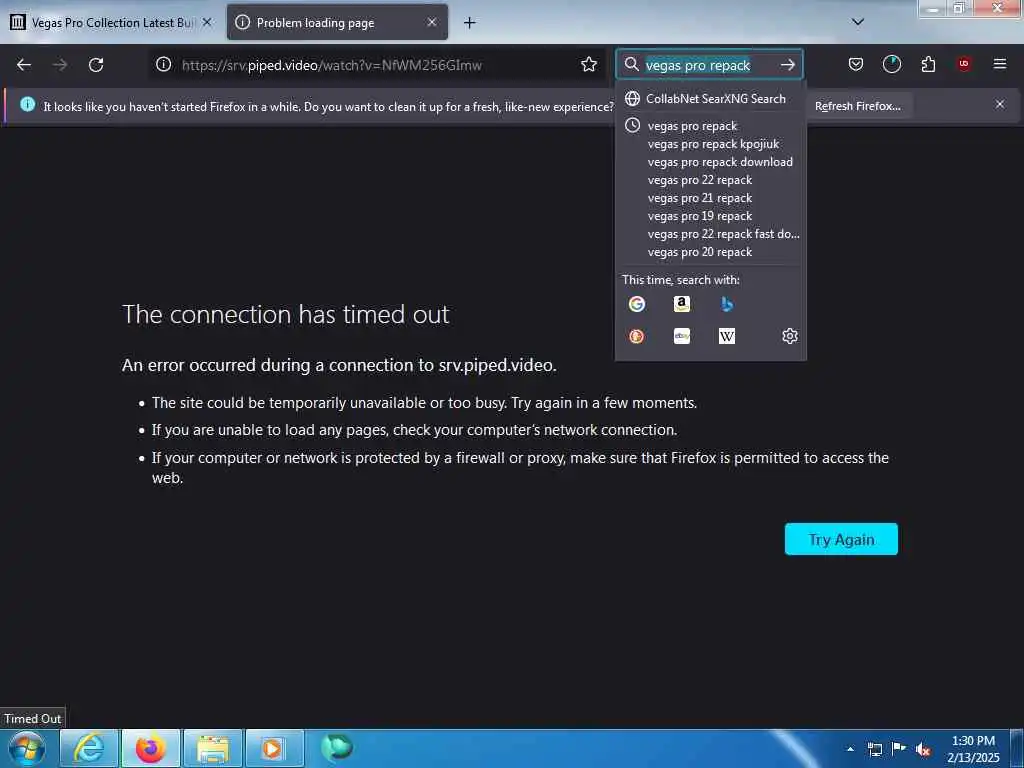Open a new tab
This screenshot has height=768, width=1024.
tap(470, 23)
